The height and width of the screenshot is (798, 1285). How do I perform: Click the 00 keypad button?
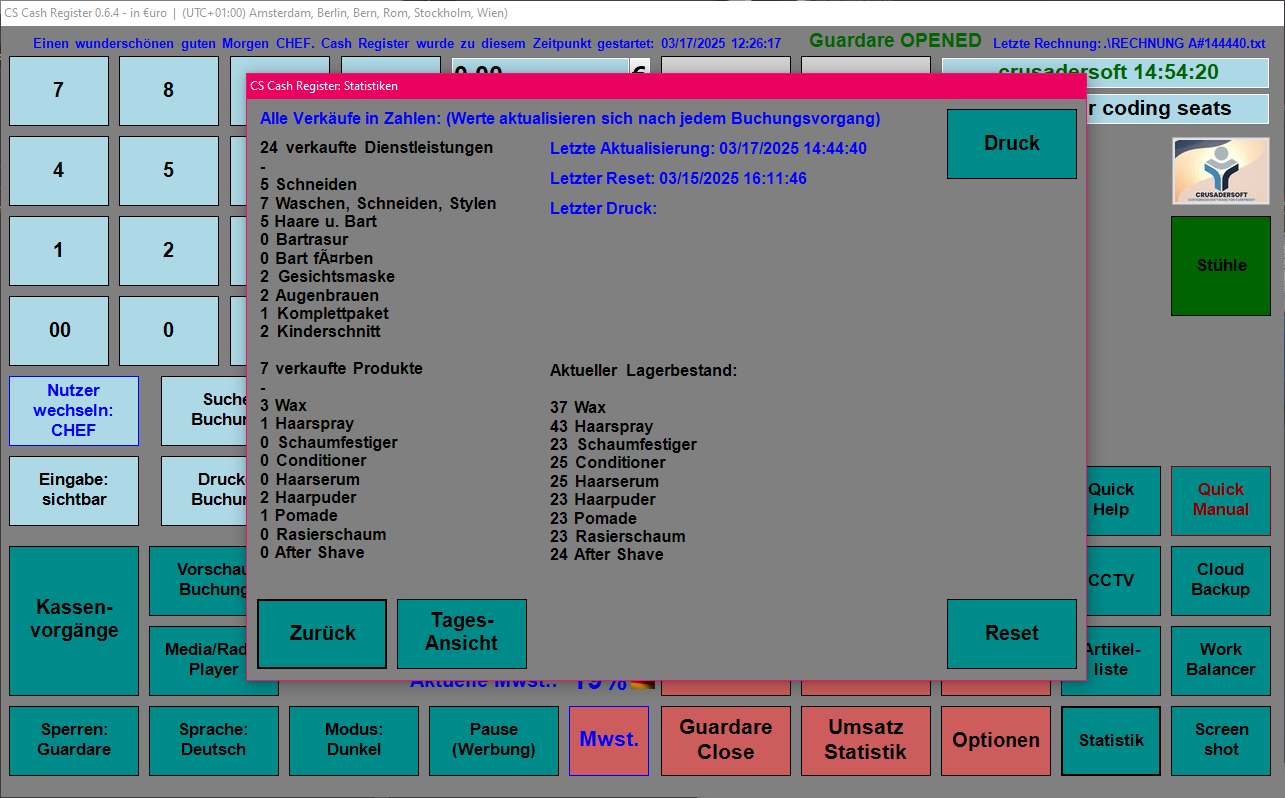(x=59, y=331)
